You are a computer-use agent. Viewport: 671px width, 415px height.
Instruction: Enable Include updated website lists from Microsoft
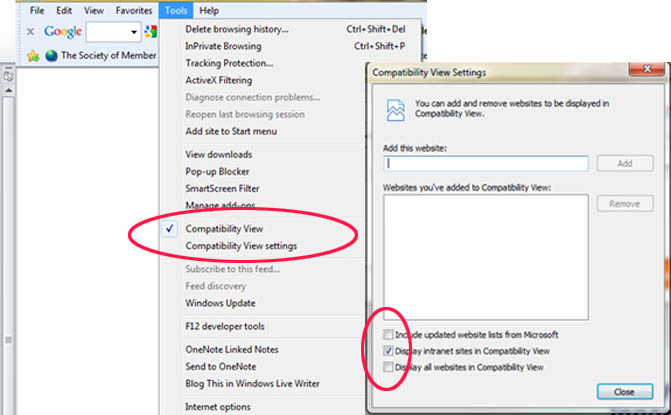[x=388, y=335]
